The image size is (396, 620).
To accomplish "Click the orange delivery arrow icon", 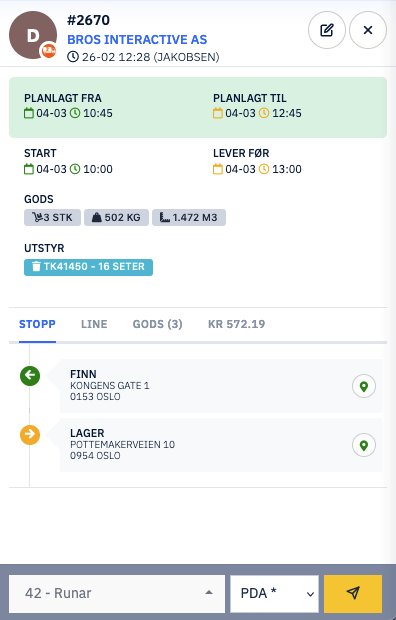I will (x=30, y=435).
